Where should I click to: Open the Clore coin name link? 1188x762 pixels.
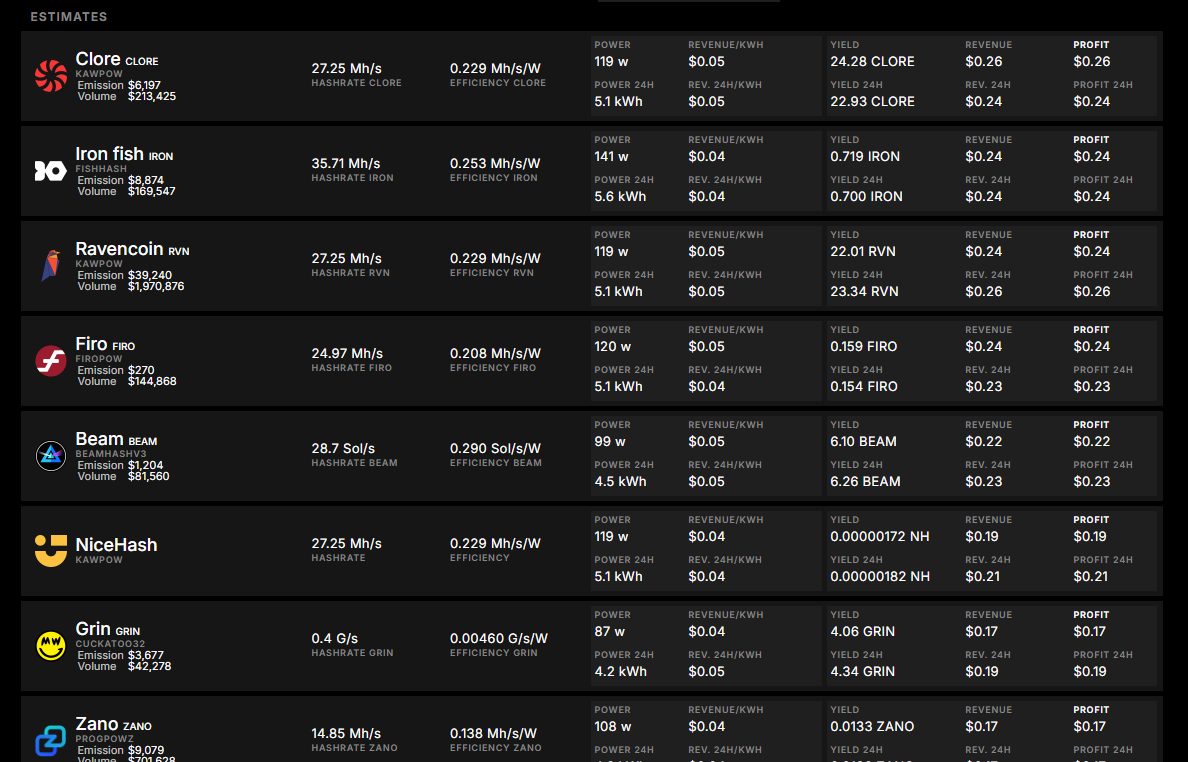point(98,60)
